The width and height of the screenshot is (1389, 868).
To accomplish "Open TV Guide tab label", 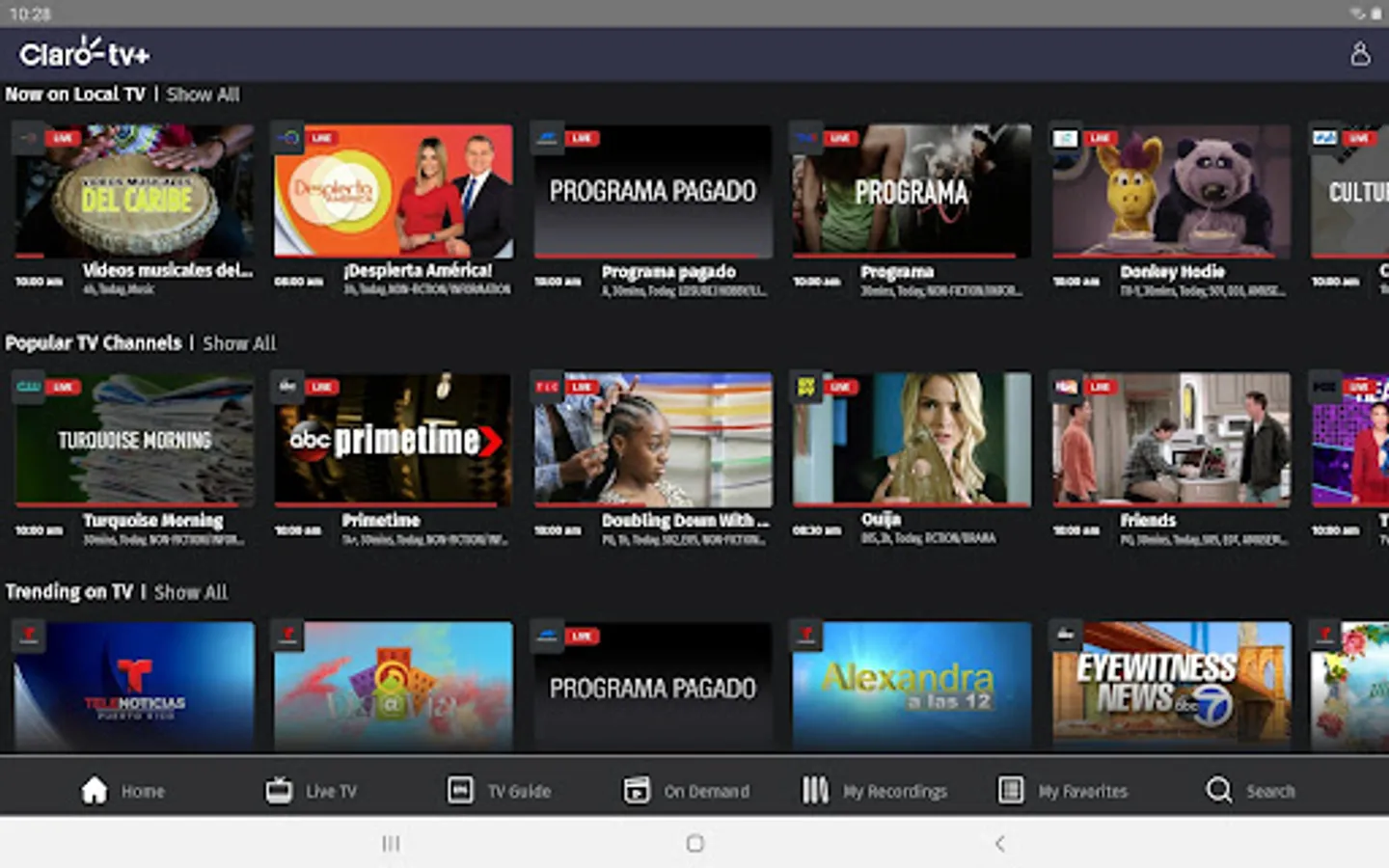I will pyautogui.click(x=519, y=791).
